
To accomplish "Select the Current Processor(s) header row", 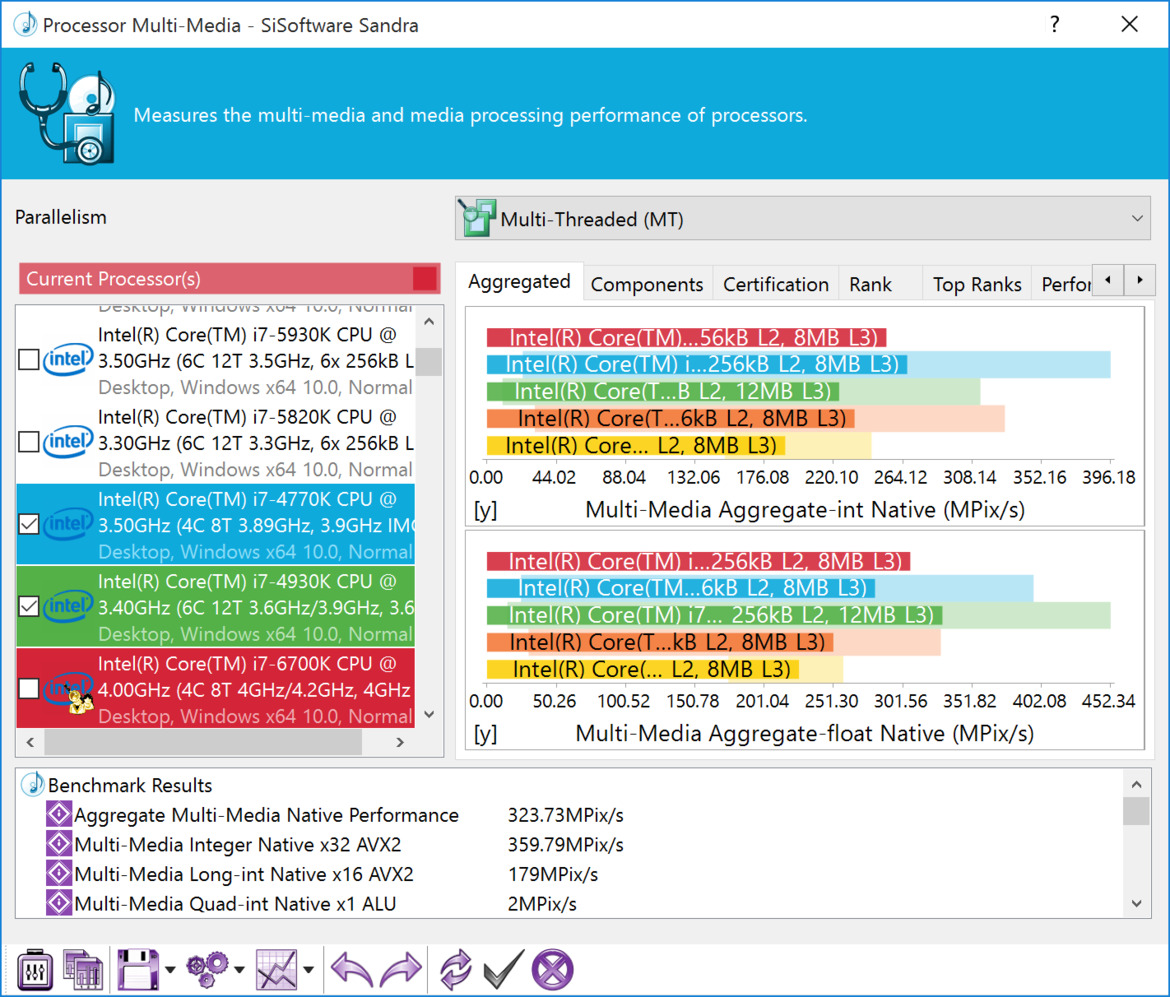I will point(230,278).
